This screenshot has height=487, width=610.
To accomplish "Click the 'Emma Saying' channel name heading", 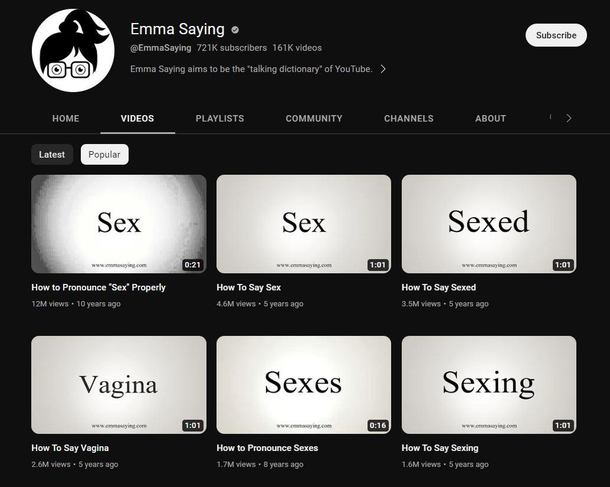I will 177,29.
